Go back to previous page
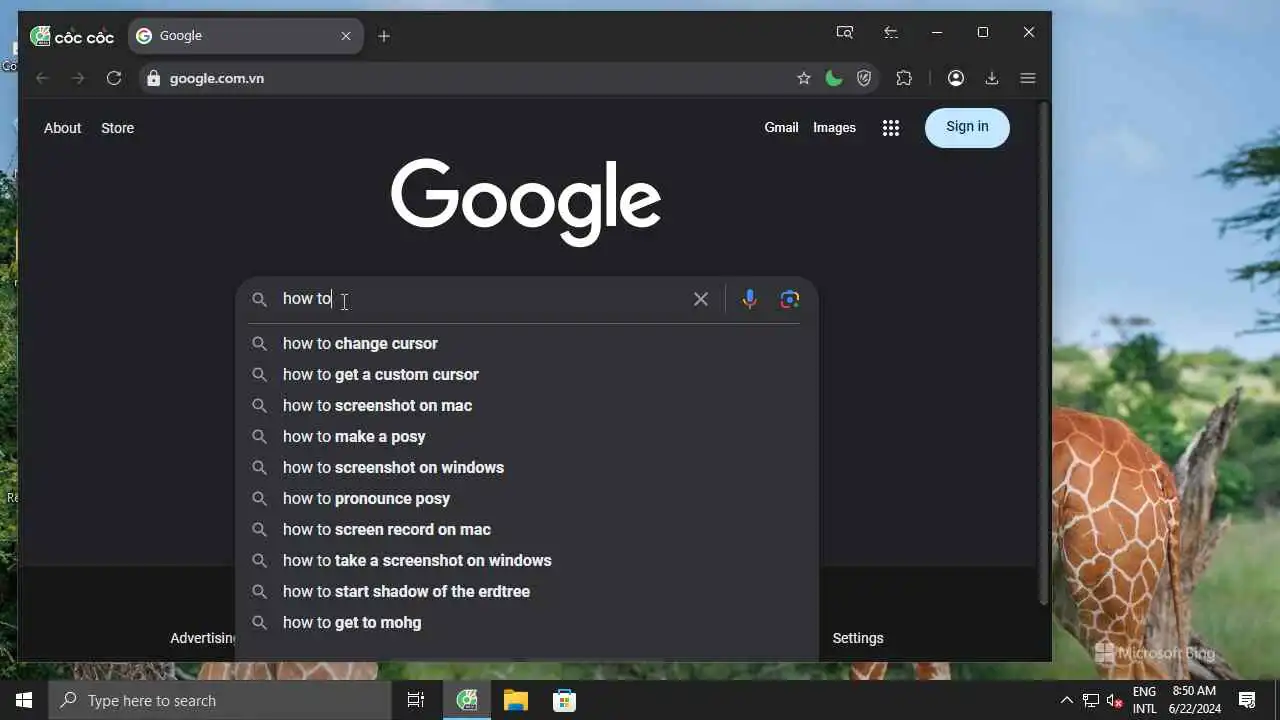This screenshot has width=1280, height=720. [42, 78]
